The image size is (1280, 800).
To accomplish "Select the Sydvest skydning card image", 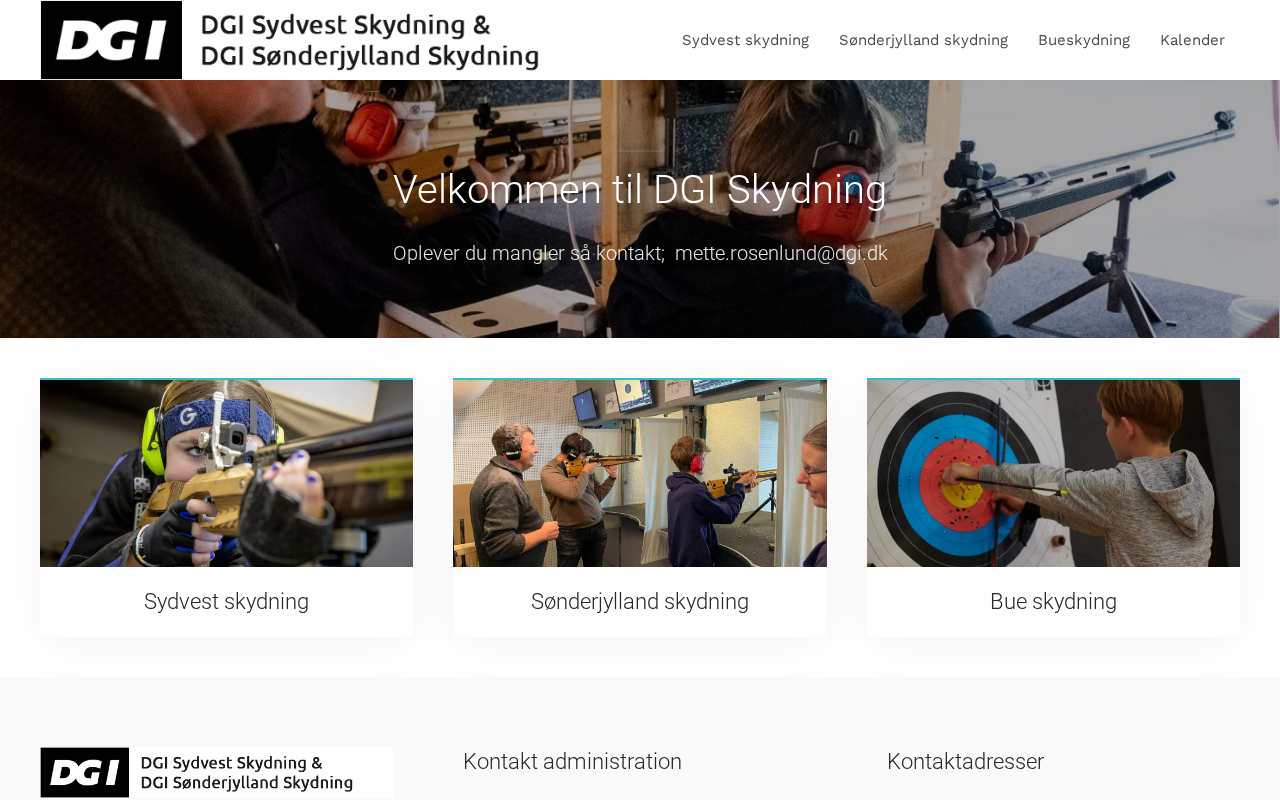I will 226,473.
